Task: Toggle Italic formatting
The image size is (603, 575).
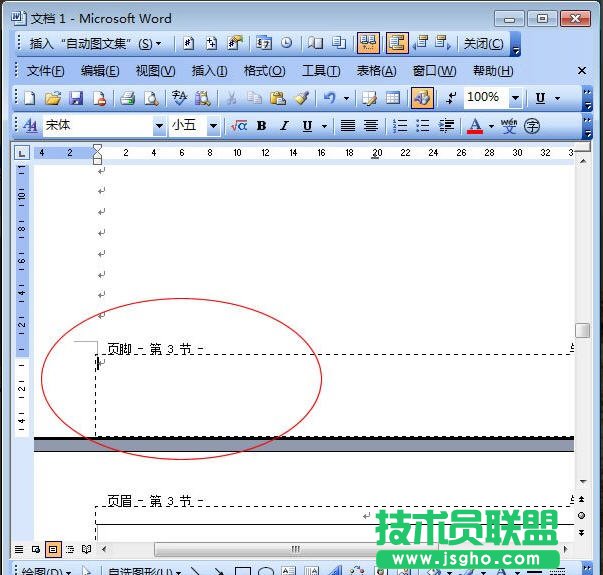Action: coord(284,125)
